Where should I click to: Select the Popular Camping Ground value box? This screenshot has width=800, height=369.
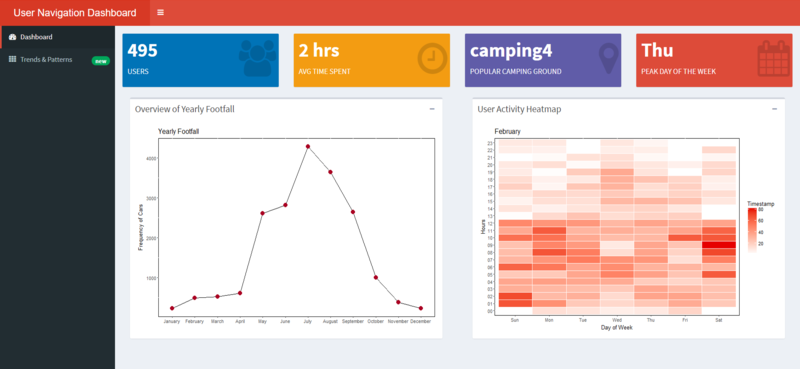[543, 60]
